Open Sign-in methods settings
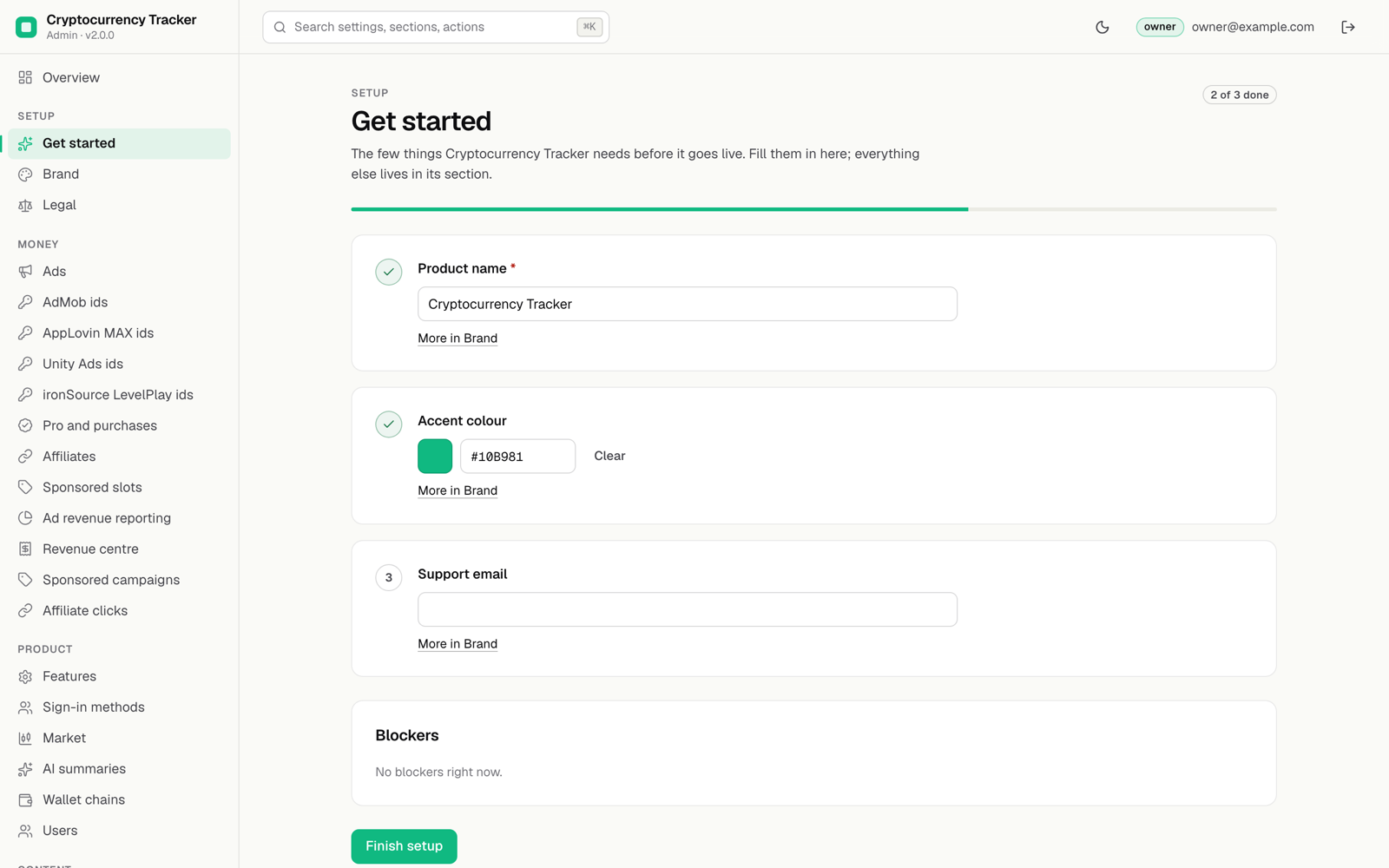 pyautogui.click(x=120, y=707)
